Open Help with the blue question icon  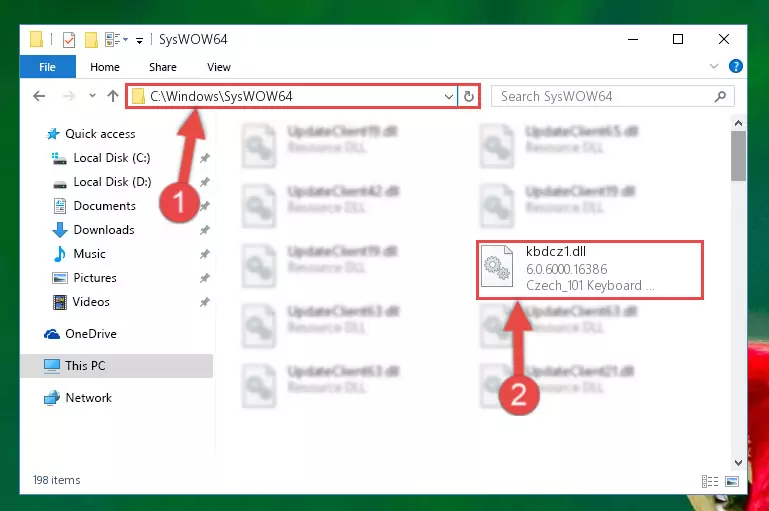coord(736,66)
